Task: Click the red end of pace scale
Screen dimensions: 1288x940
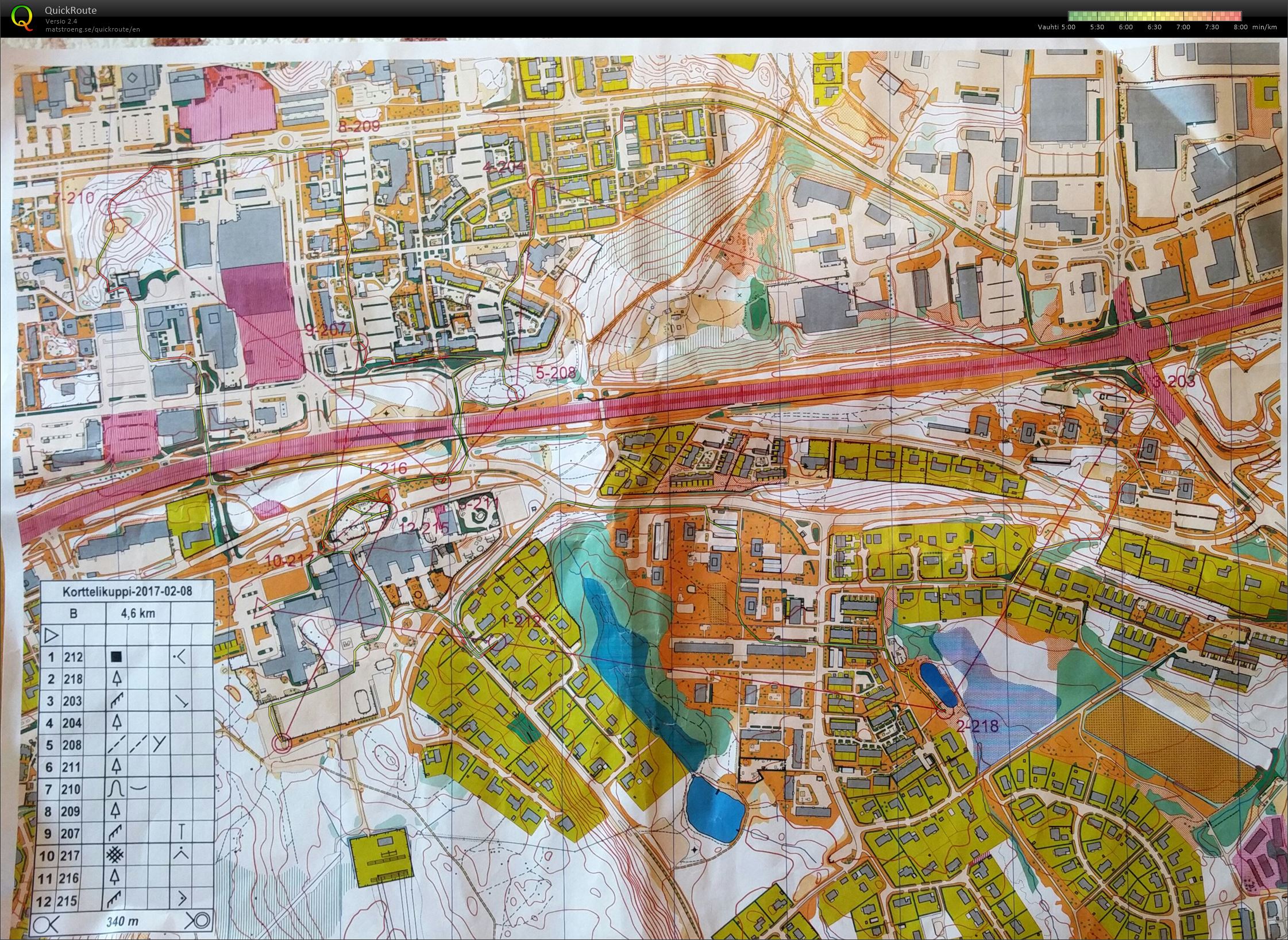Action: point(1237,16)
